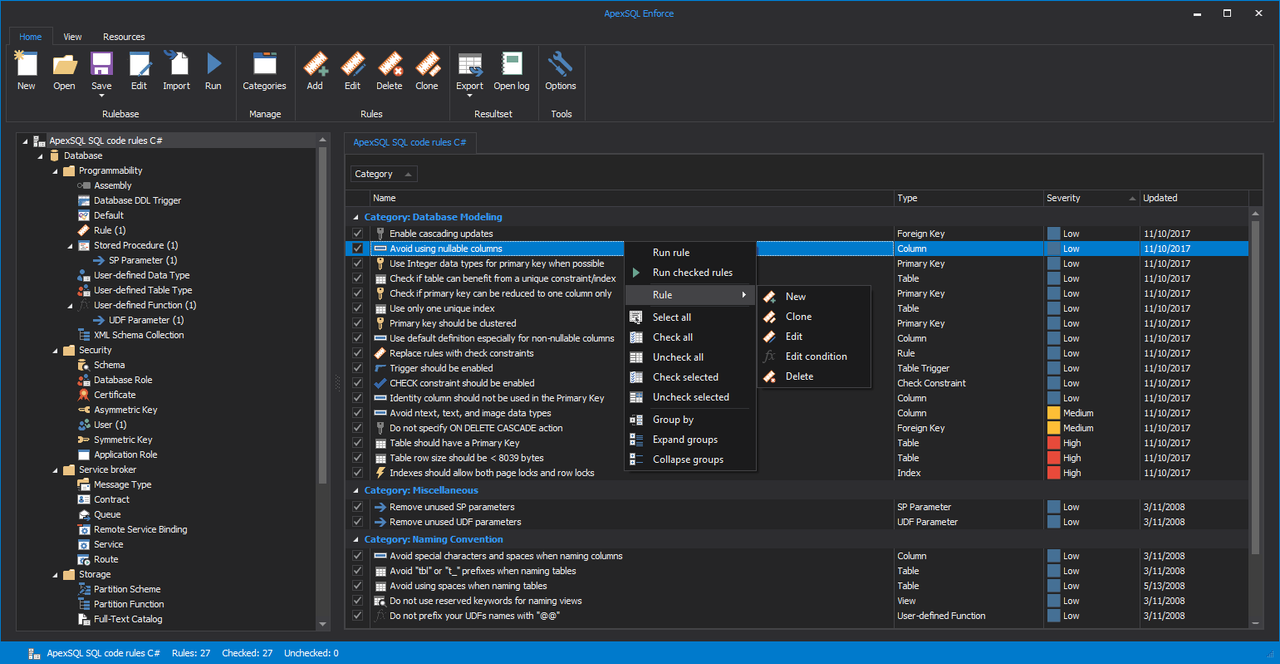
Task: Click the ApexSQL SQL code rules C# document tab
Action: point(410,143)
